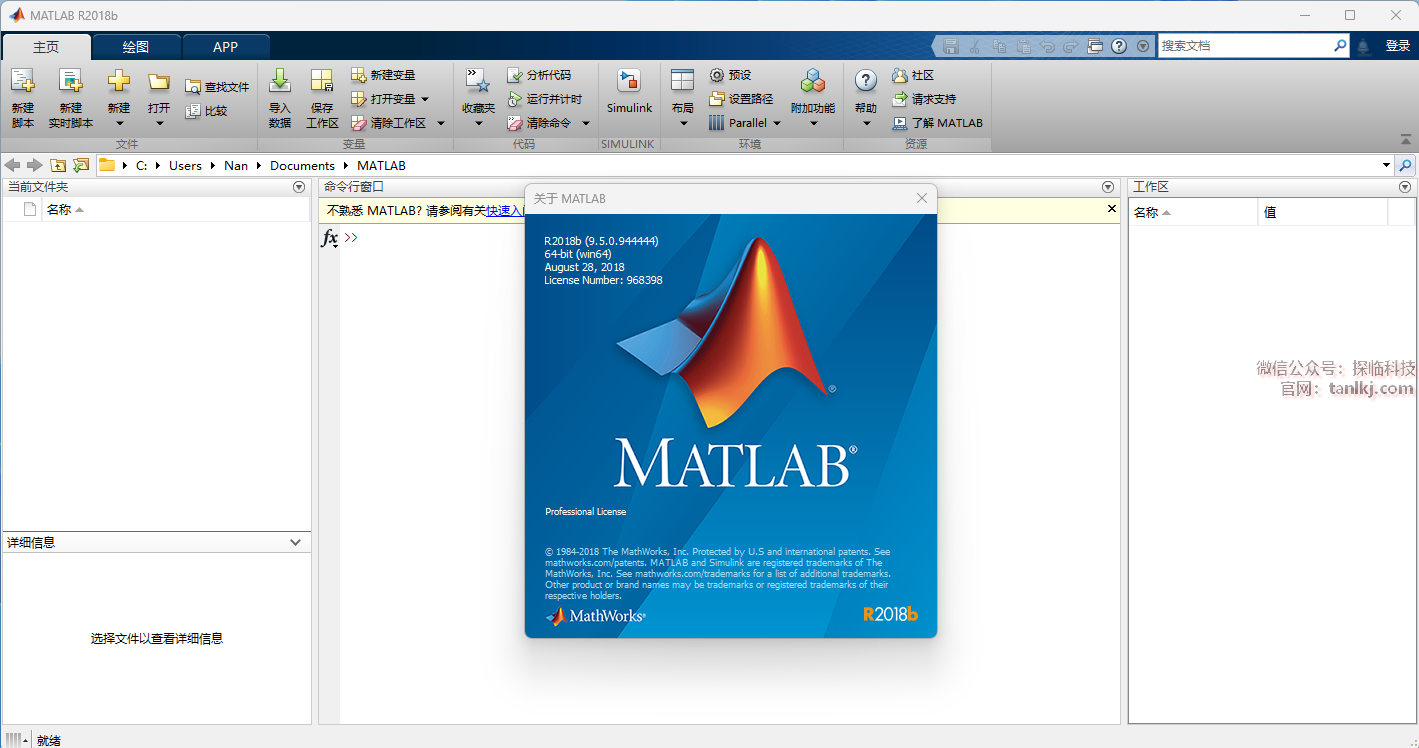This screenshot has height=748, width=1419.
Task: Search the current folder path magnifier
Action: click(x=1406, y=165)
